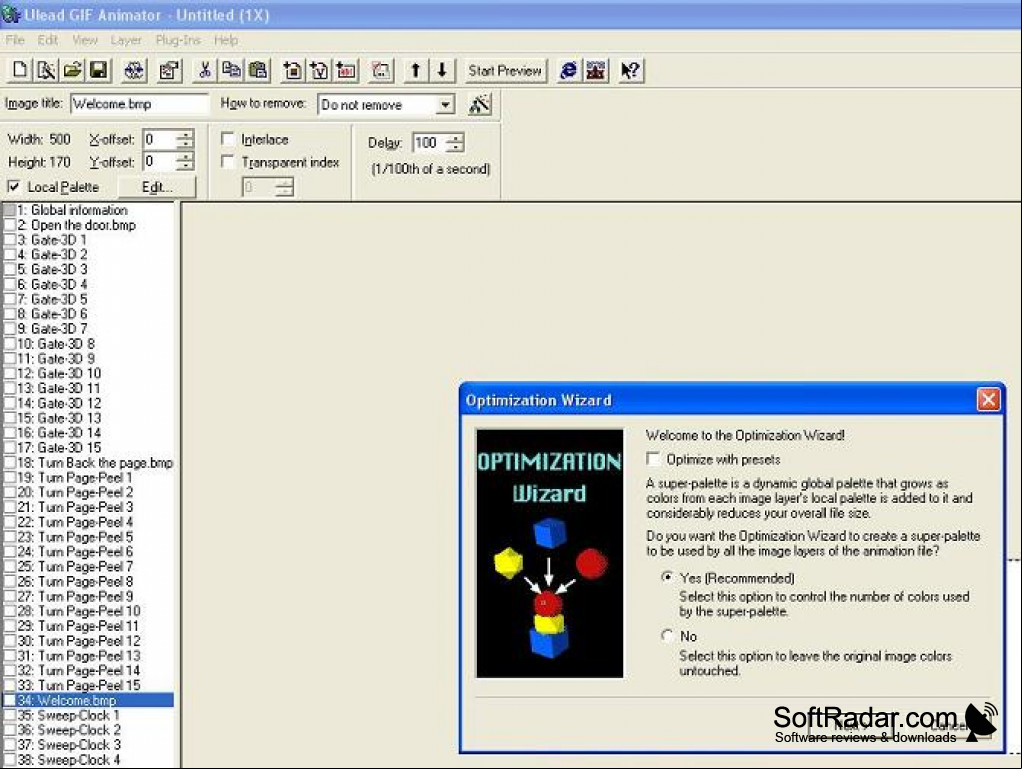Preview in Internet Explorer icon
Screen dimensions: 1022x769
568,70
